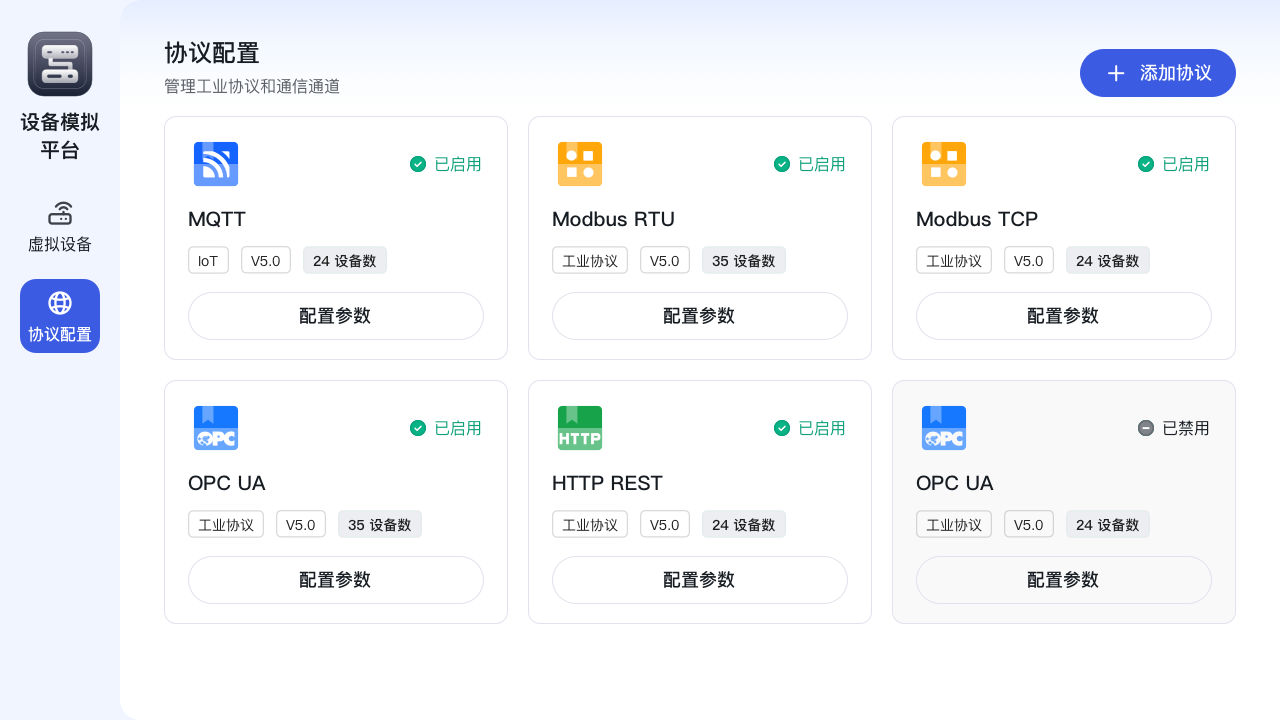
Task: Click the 添加协议 button
Action: [1157, 73]
